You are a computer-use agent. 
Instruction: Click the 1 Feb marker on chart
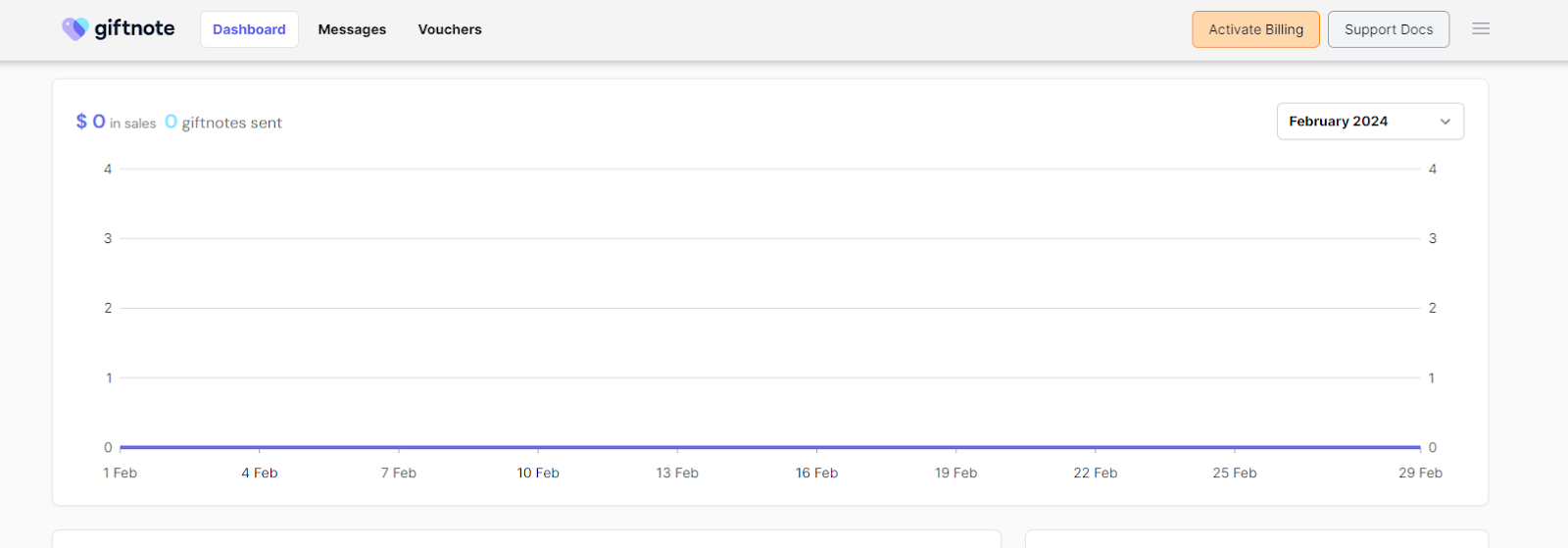[x=121, y=473]
